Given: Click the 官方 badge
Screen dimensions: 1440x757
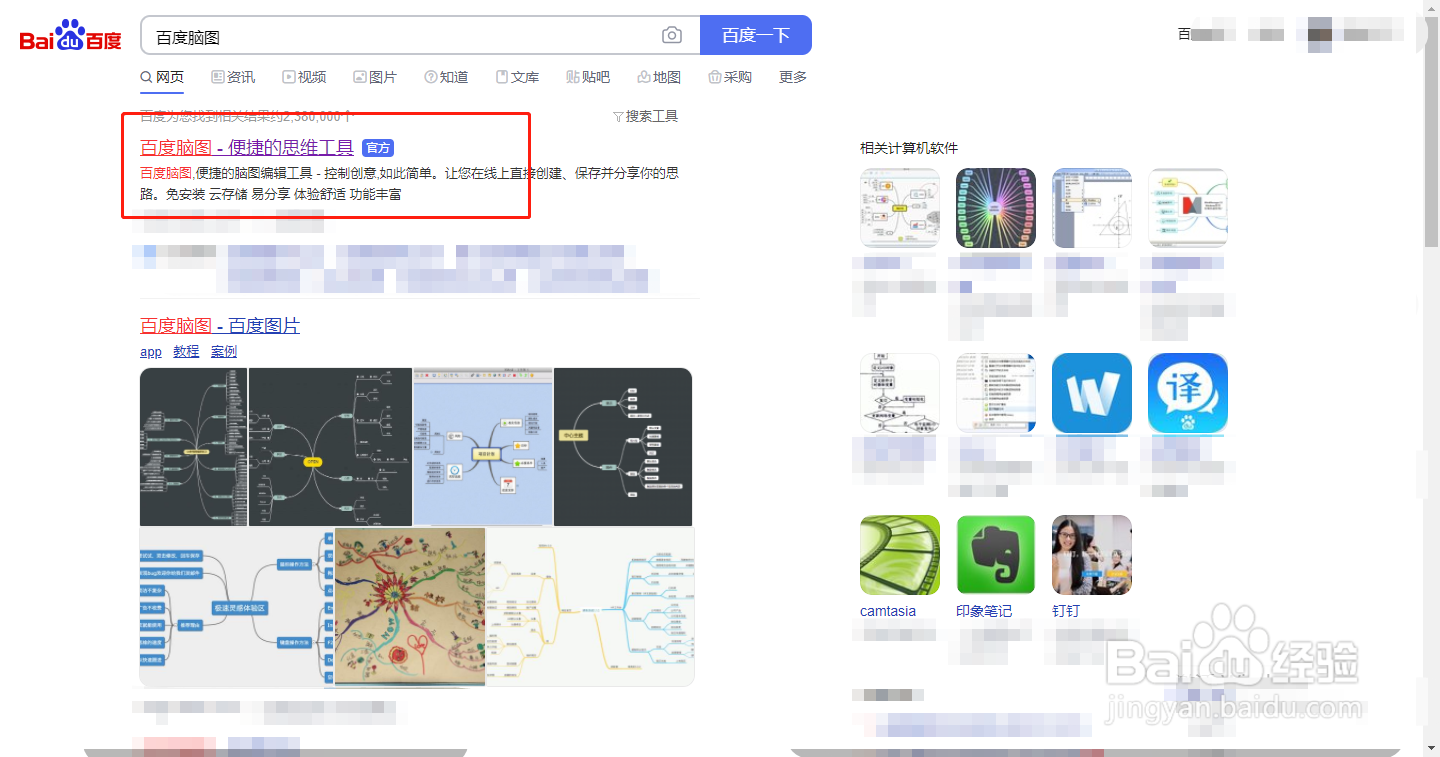Looking at the screenshot, I should click(x=378, y=148).
